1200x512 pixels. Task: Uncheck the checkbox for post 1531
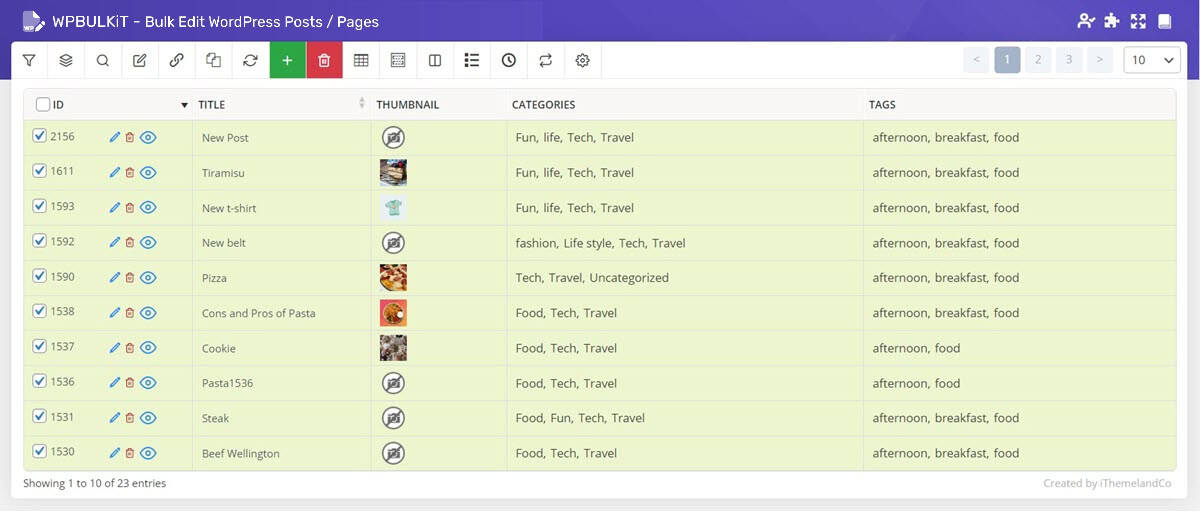click(40, 416)
